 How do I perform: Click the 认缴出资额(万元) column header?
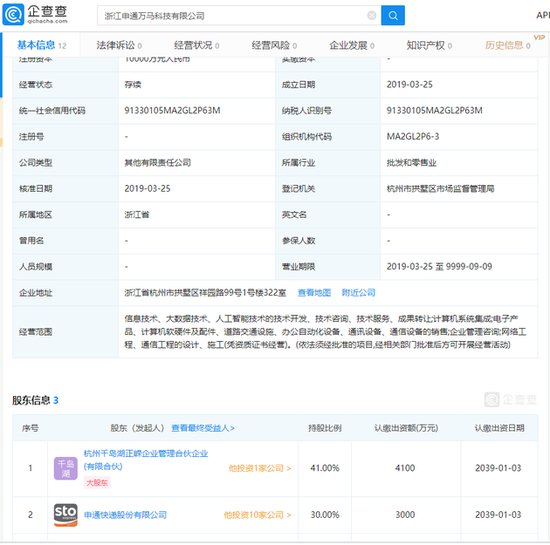406,428
